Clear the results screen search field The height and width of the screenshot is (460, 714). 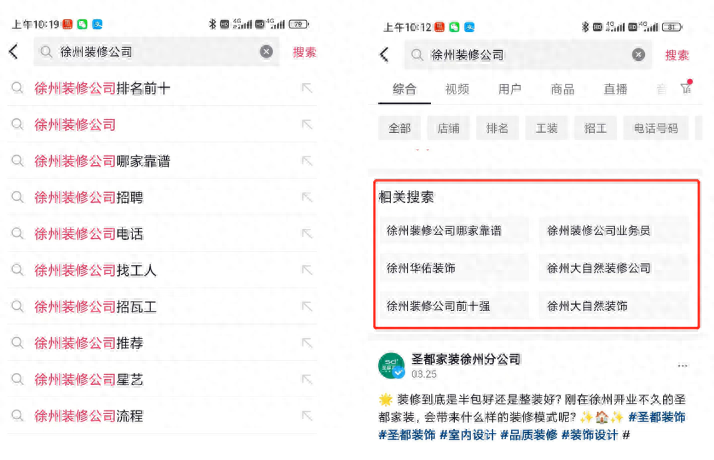click(638, 55)
